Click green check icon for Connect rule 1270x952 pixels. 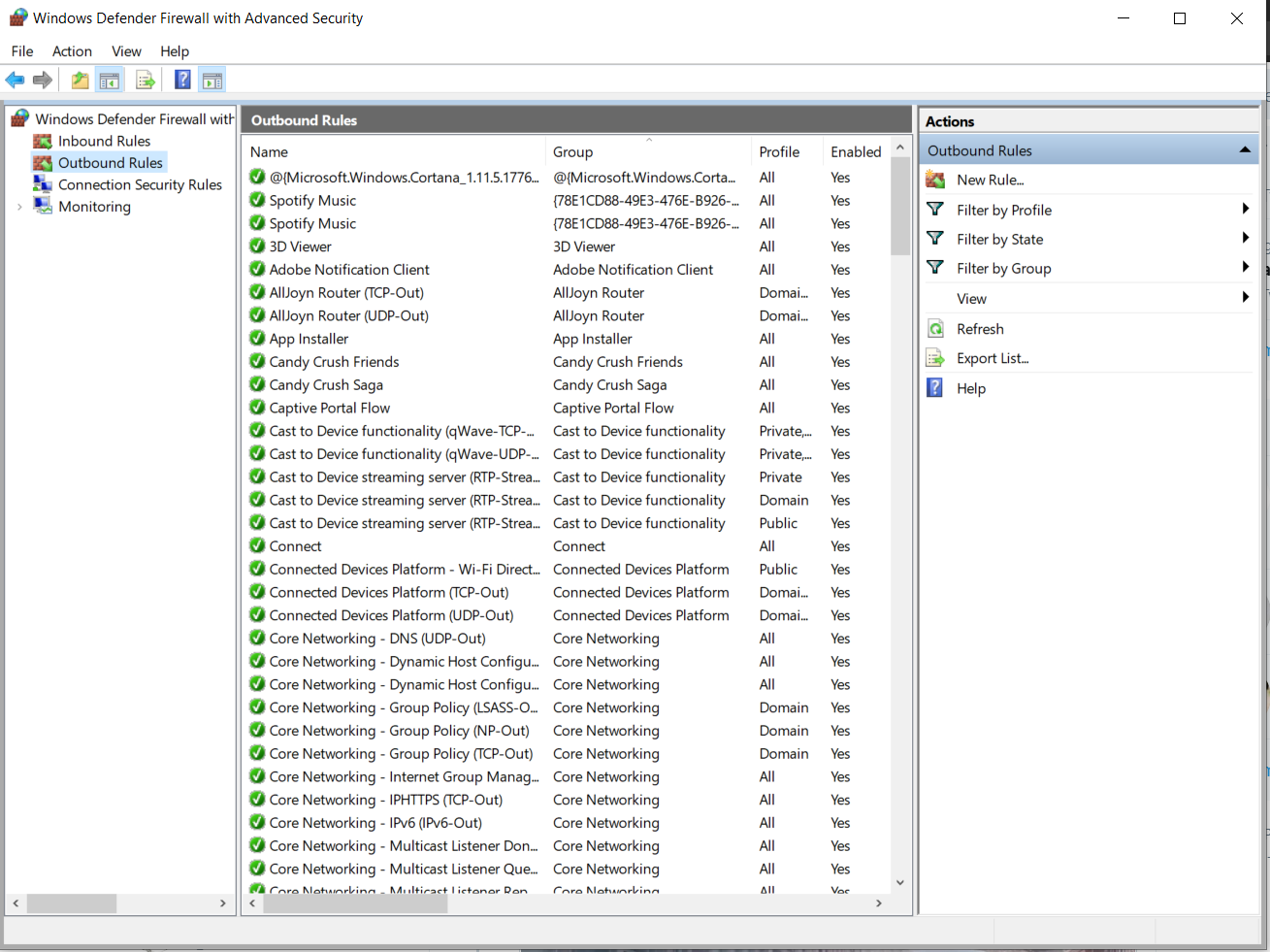coord(257,545)
